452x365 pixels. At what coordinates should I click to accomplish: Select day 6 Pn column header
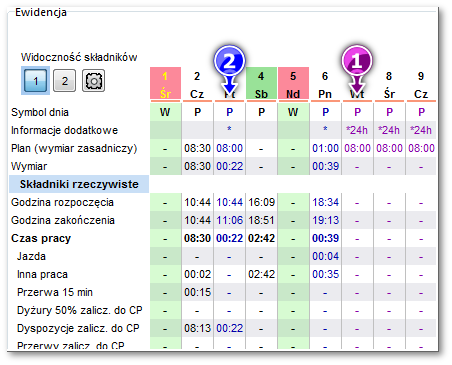[325, 84]
